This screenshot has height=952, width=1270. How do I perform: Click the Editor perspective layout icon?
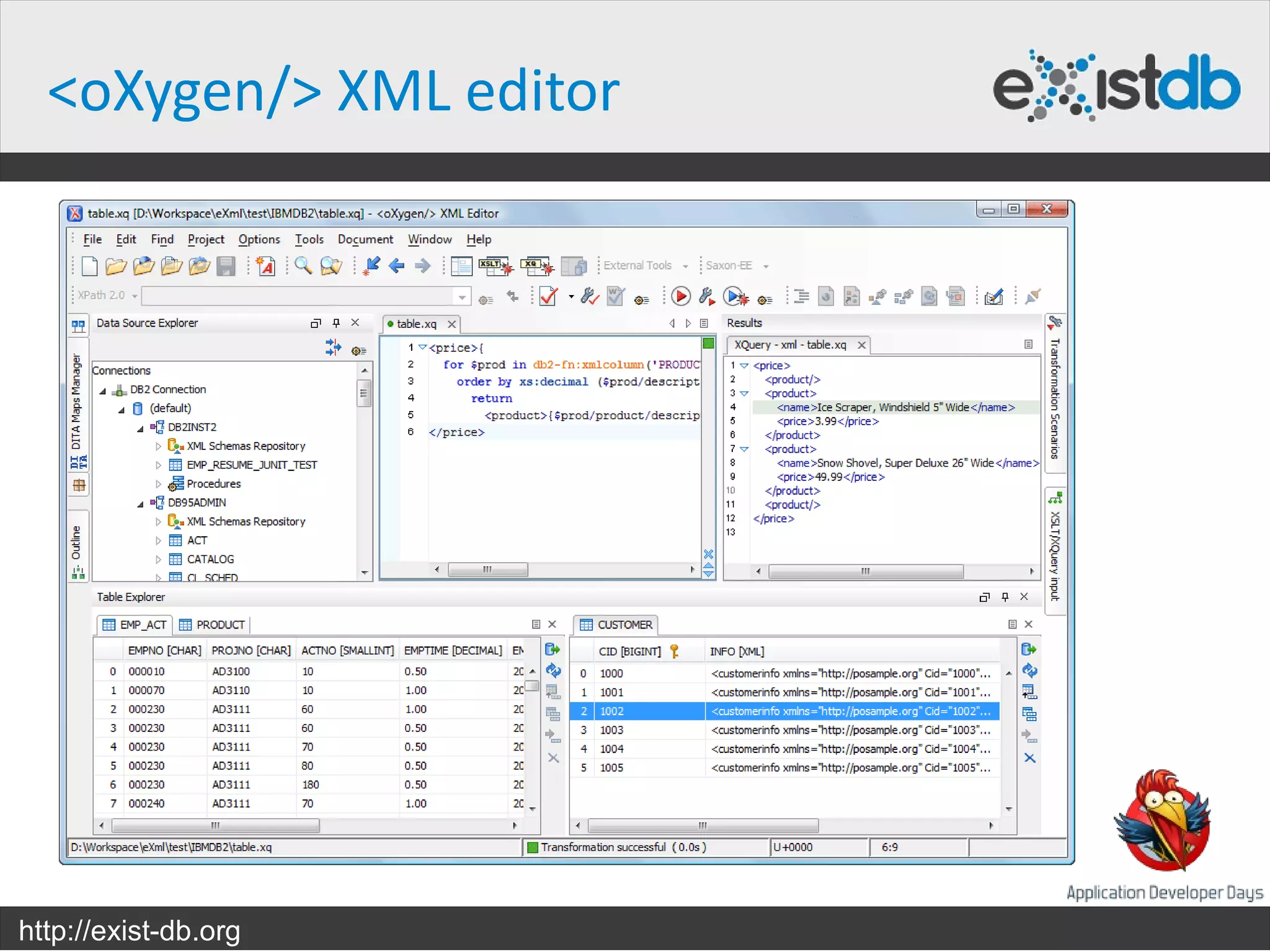click(x=461, y=267)
